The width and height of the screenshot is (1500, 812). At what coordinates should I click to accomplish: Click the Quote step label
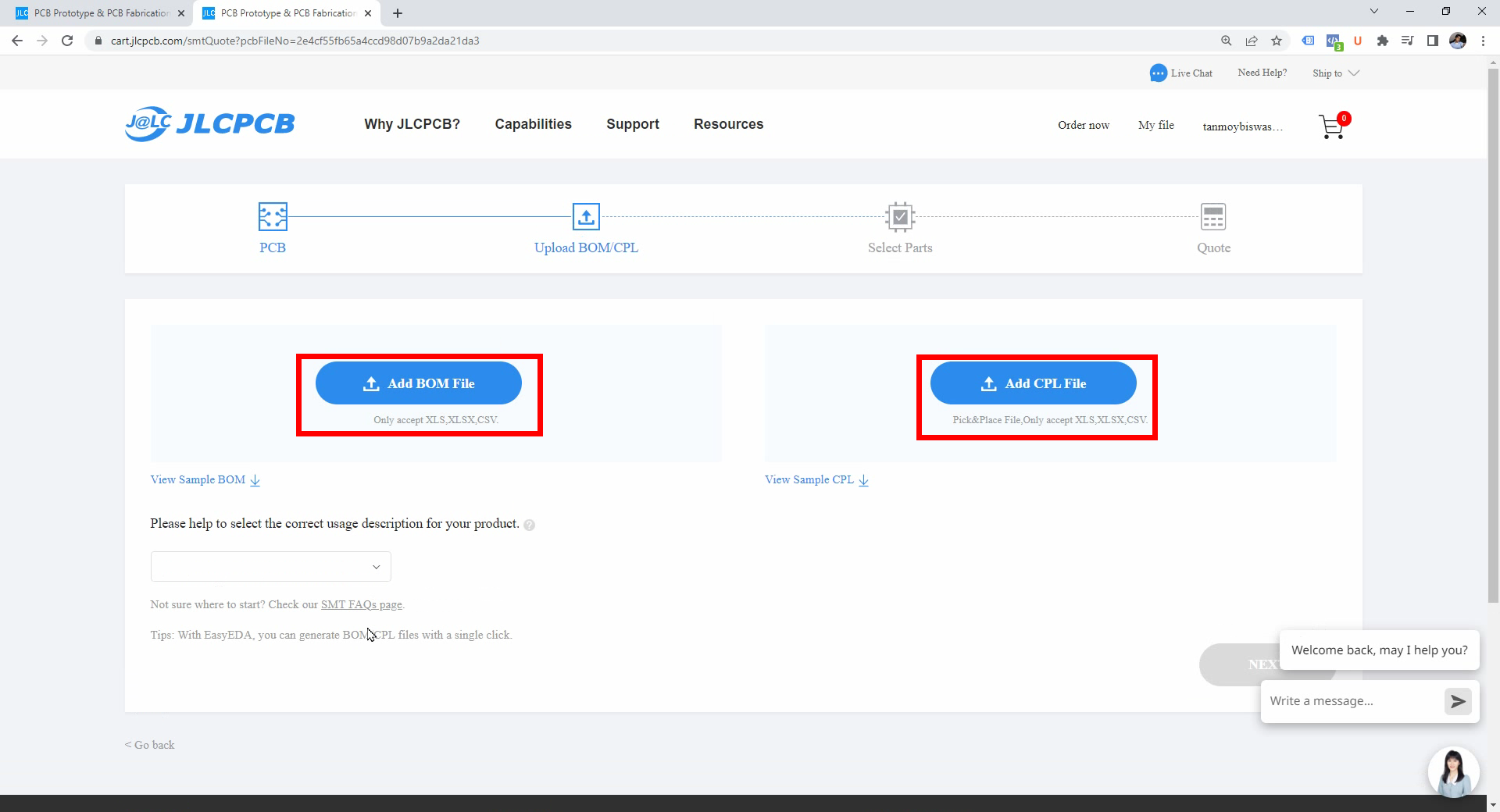tap(1213, 248)
